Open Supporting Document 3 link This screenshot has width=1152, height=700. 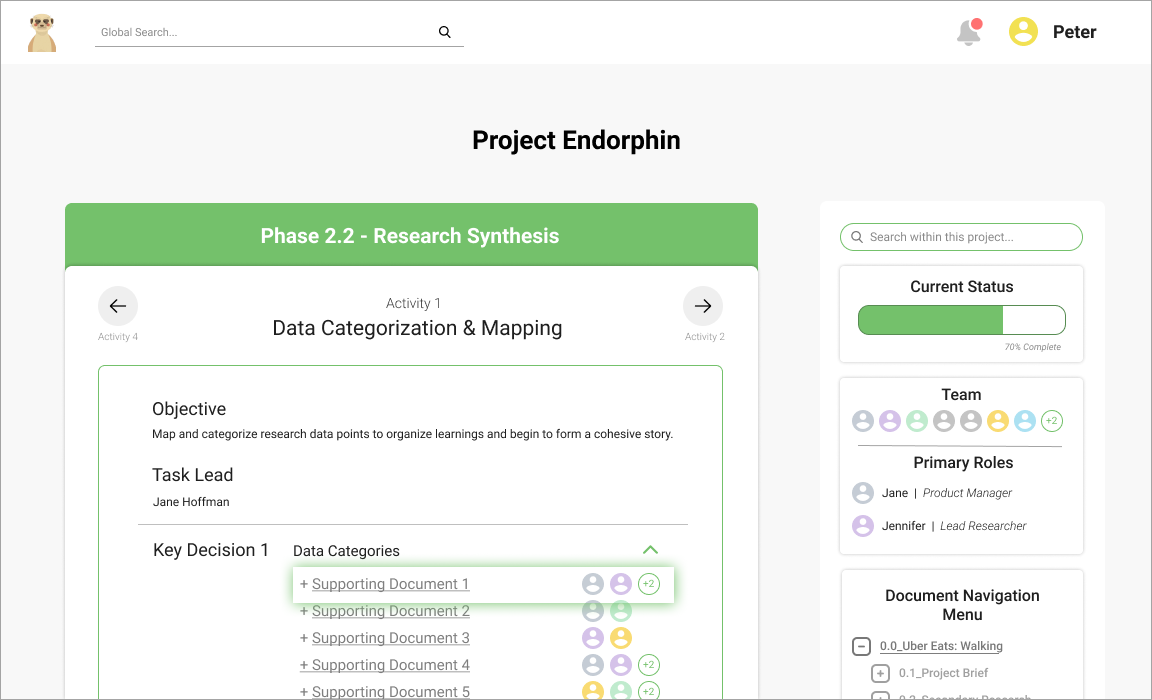(390, 638)
